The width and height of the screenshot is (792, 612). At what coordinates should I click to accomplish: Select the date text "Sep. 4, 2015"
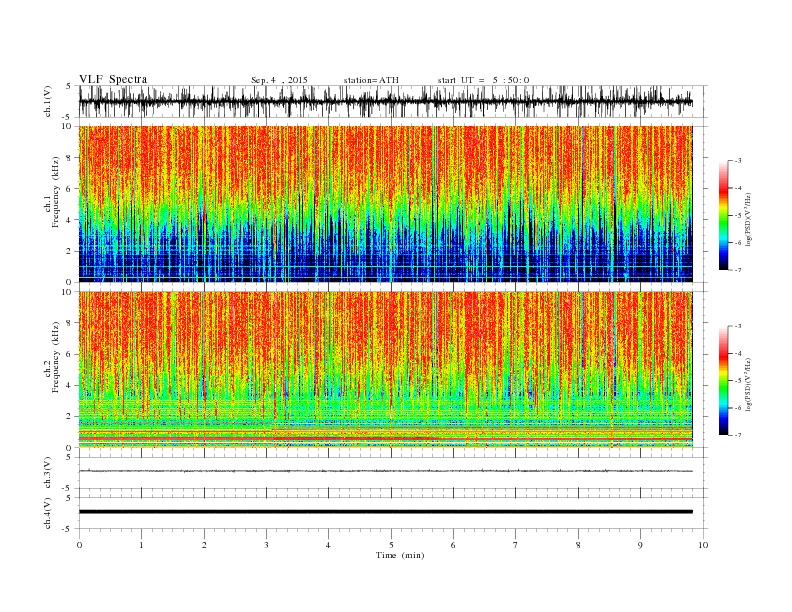(279, 80)
